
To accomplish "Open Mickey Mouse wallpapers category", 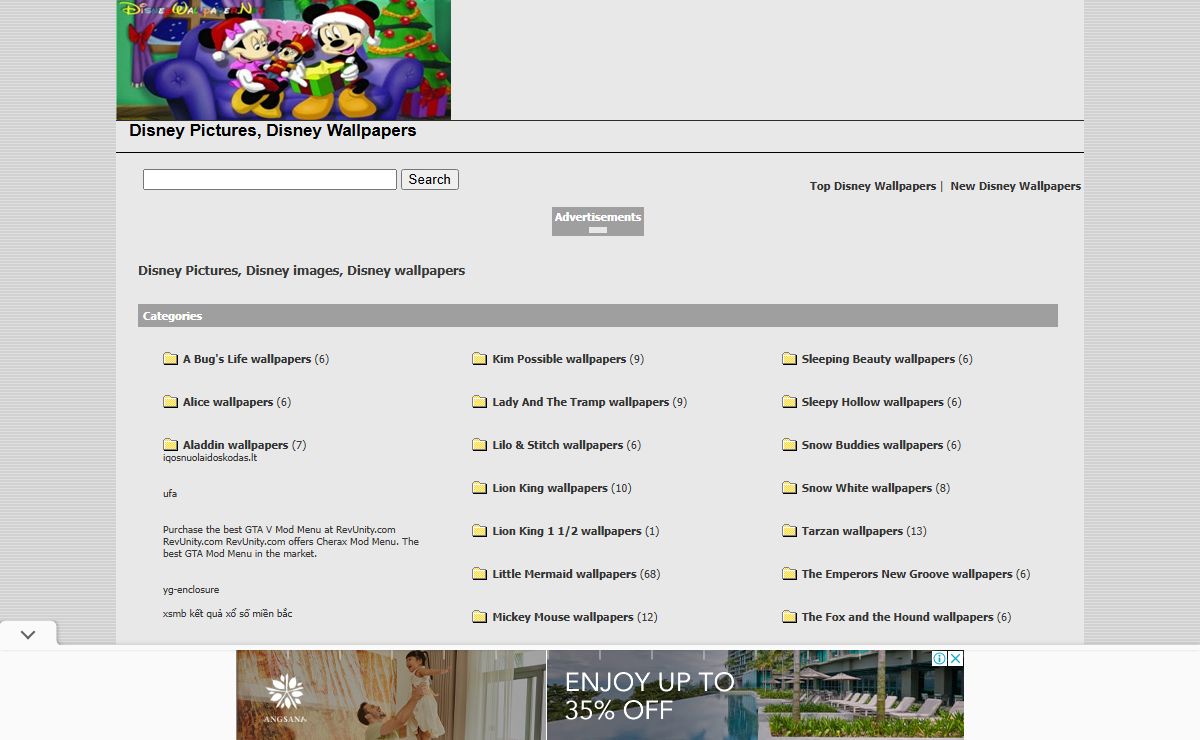I will click(563, 617).
